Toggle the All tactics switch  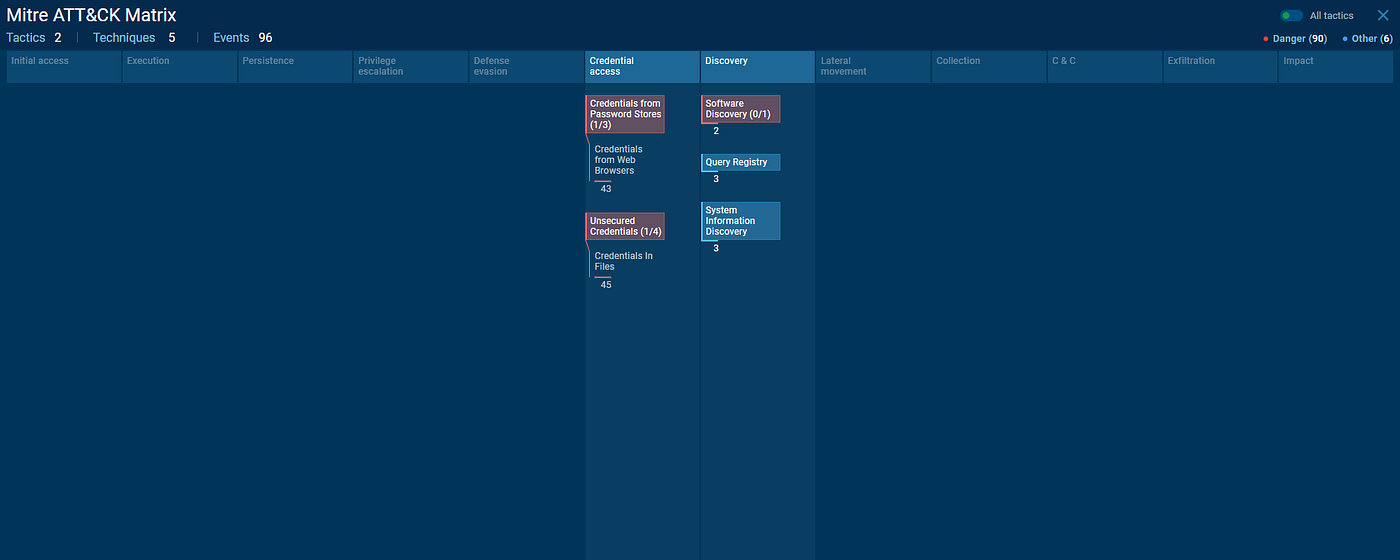point(1292,16)
